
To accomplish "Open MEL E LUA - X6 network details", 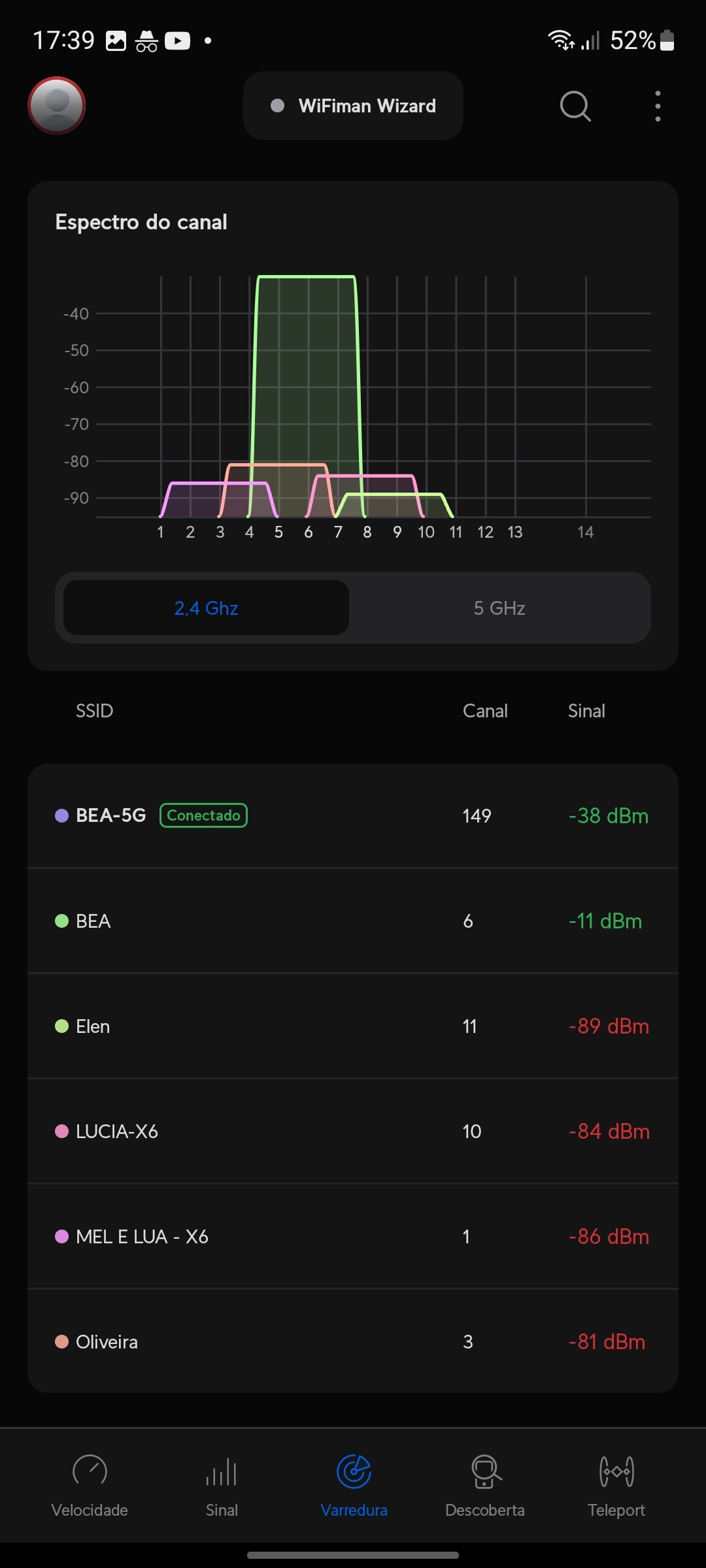I will coord(353,1237).
